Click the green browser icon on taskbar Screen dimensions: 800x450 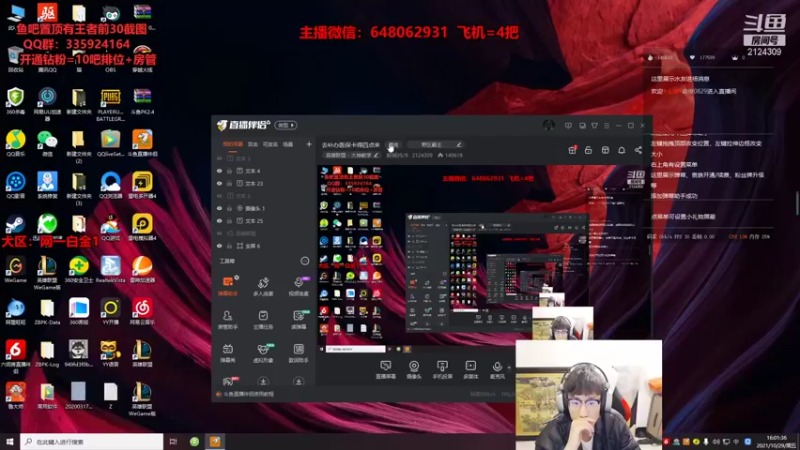(194, 441)
